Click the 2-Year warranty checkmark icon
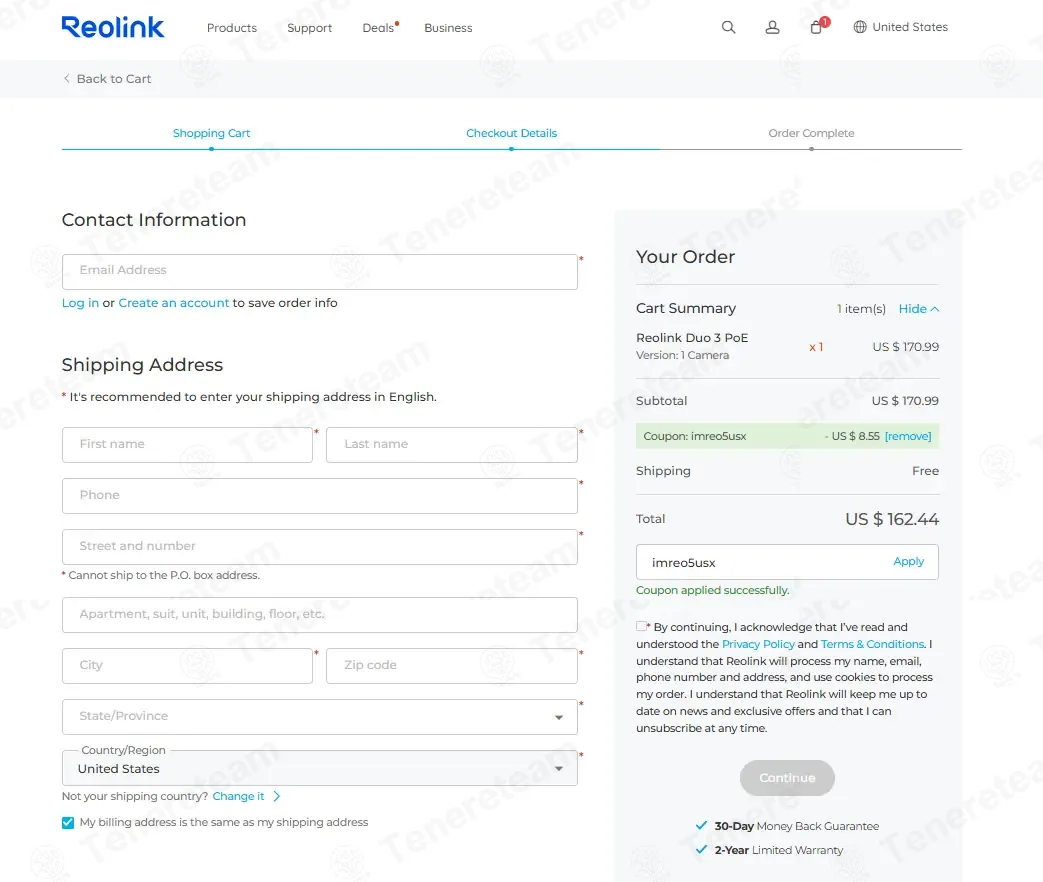1043x882 pixels. click(701, 849)
